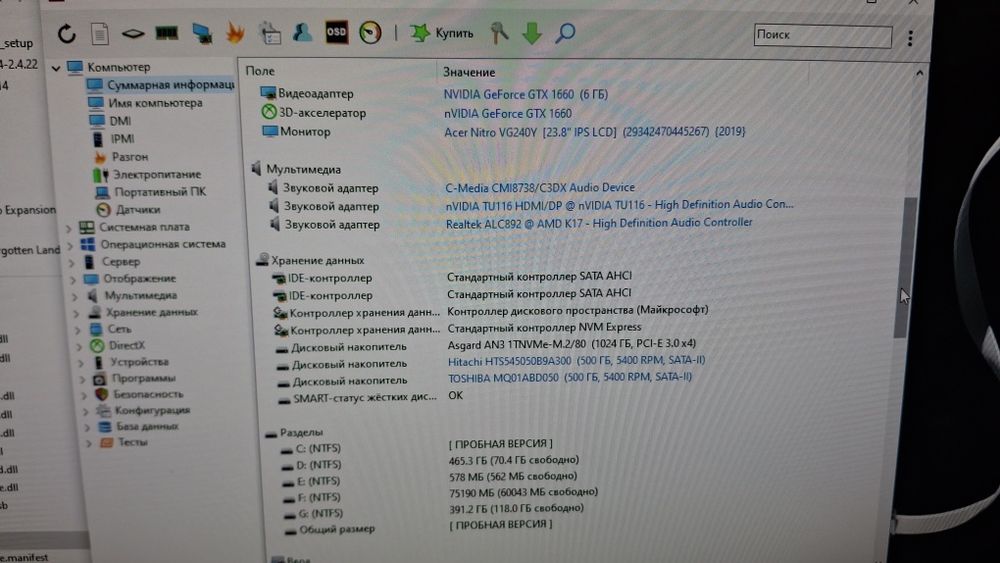Screen dimensions: 1000x563
Task: Click the Asgard AN3 1TNVMe-M.2/80 value
Action: (571, 344)
